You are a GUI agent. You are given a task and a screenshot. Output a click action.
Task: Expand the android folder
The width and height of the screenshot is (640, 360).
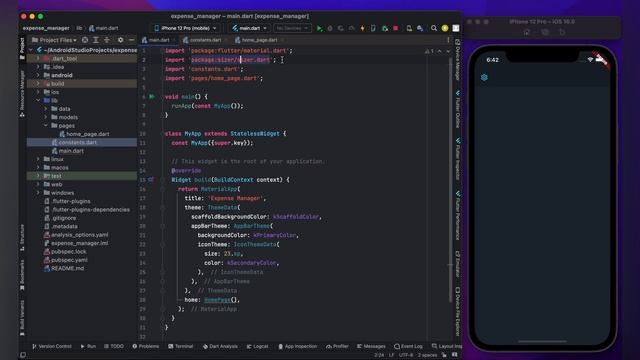coord(38,75)
